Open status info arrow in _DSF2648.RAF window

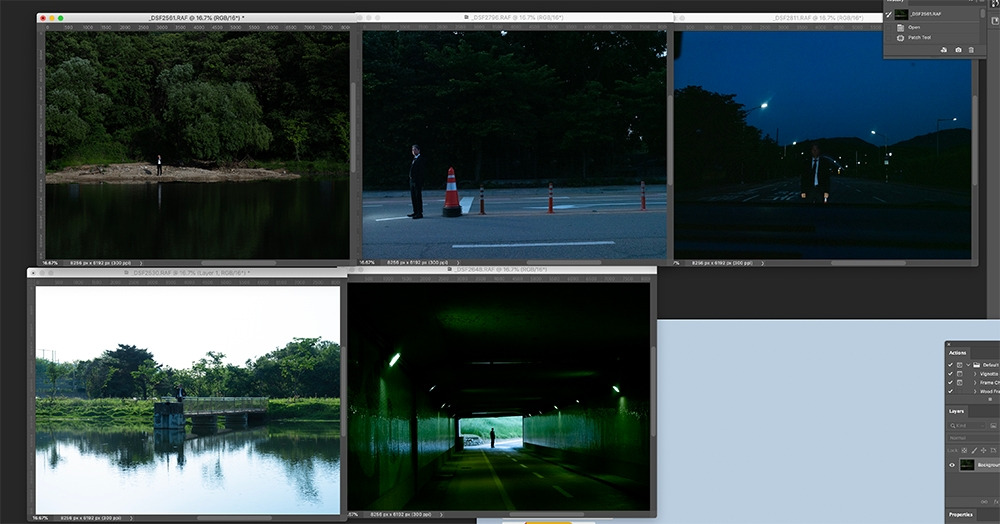click(x=439, y=514)
